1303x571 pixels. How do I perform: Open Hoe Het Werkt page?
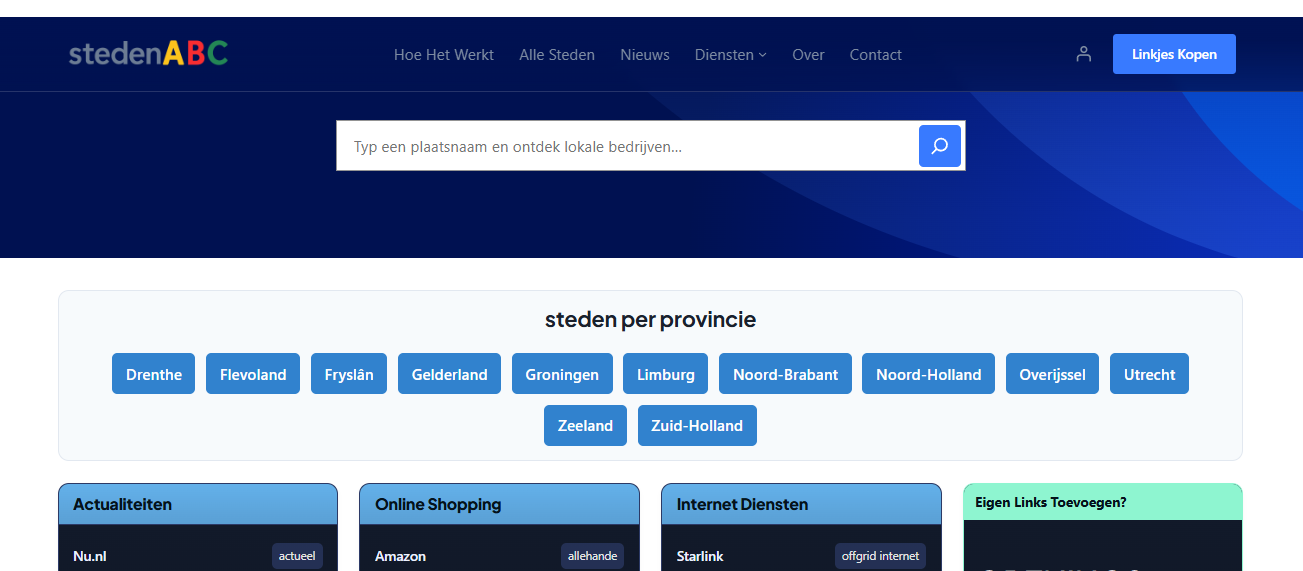[x=444, y=55]
